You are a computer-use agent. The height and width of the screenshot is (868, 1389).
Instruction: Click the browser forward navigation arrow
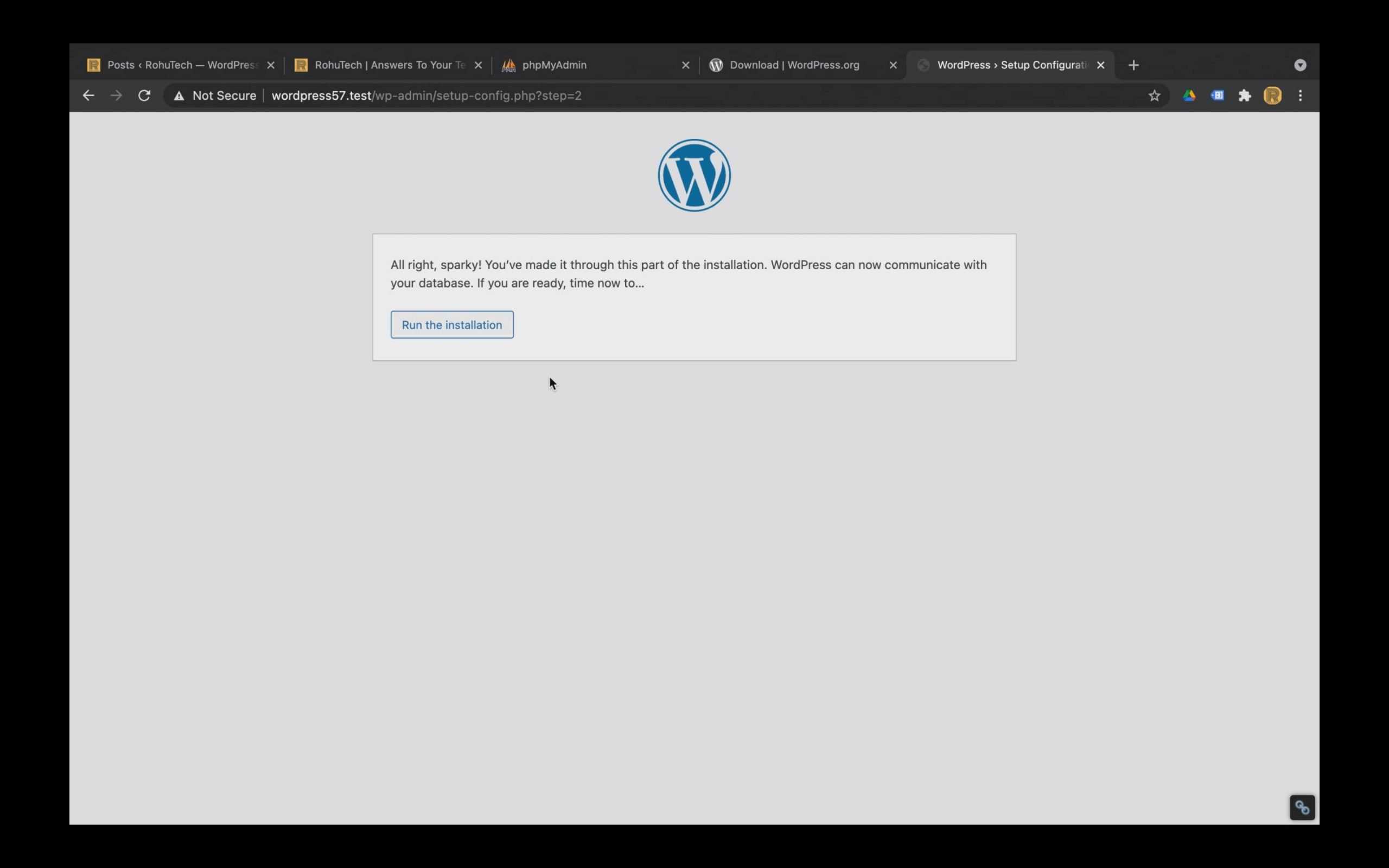click(x=115, y=95)
